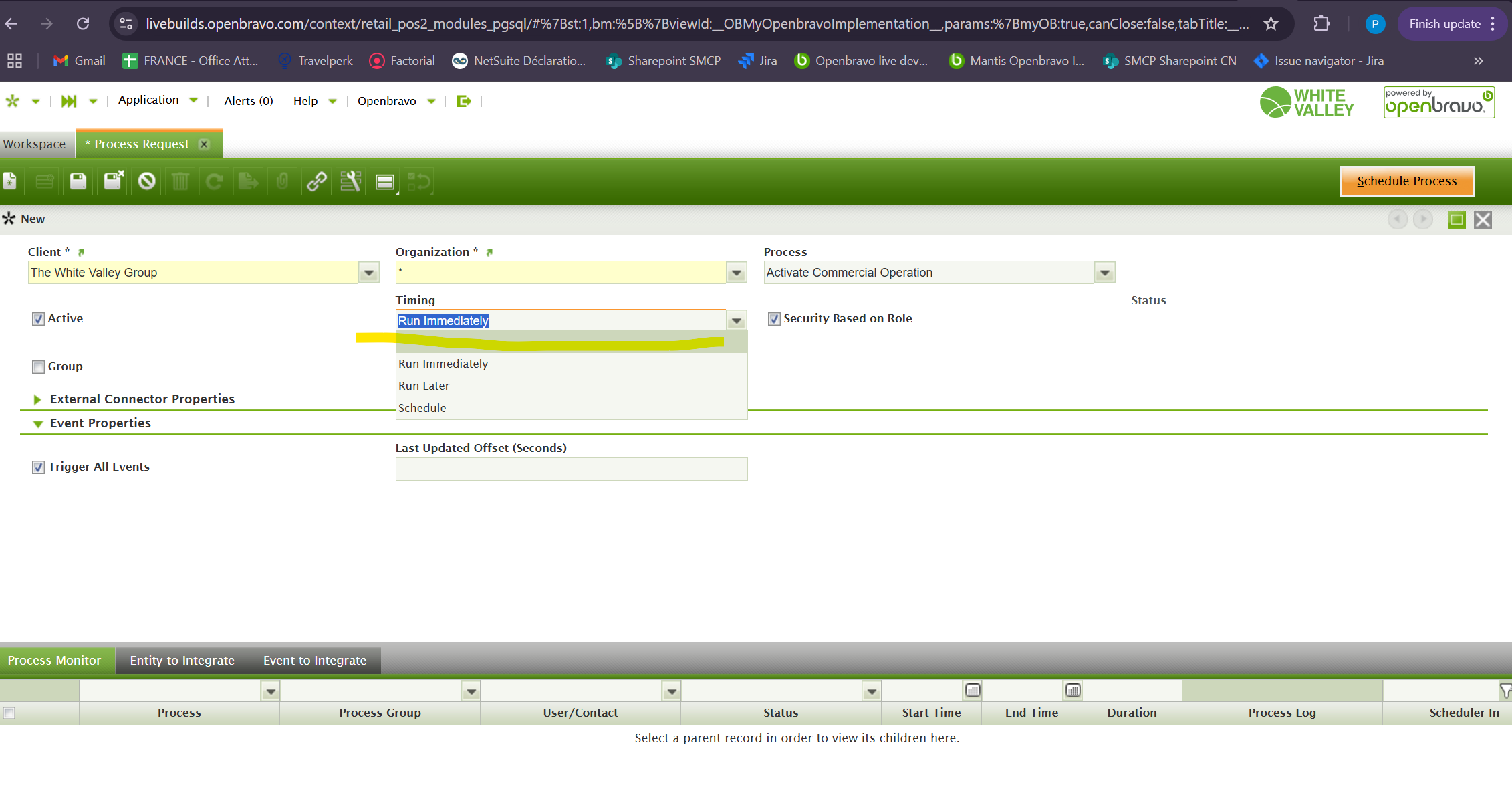Viewport: 1512px width, 789px height.
Task: Toggle the Trigger All Events checkbox
Action: (39, 467)
